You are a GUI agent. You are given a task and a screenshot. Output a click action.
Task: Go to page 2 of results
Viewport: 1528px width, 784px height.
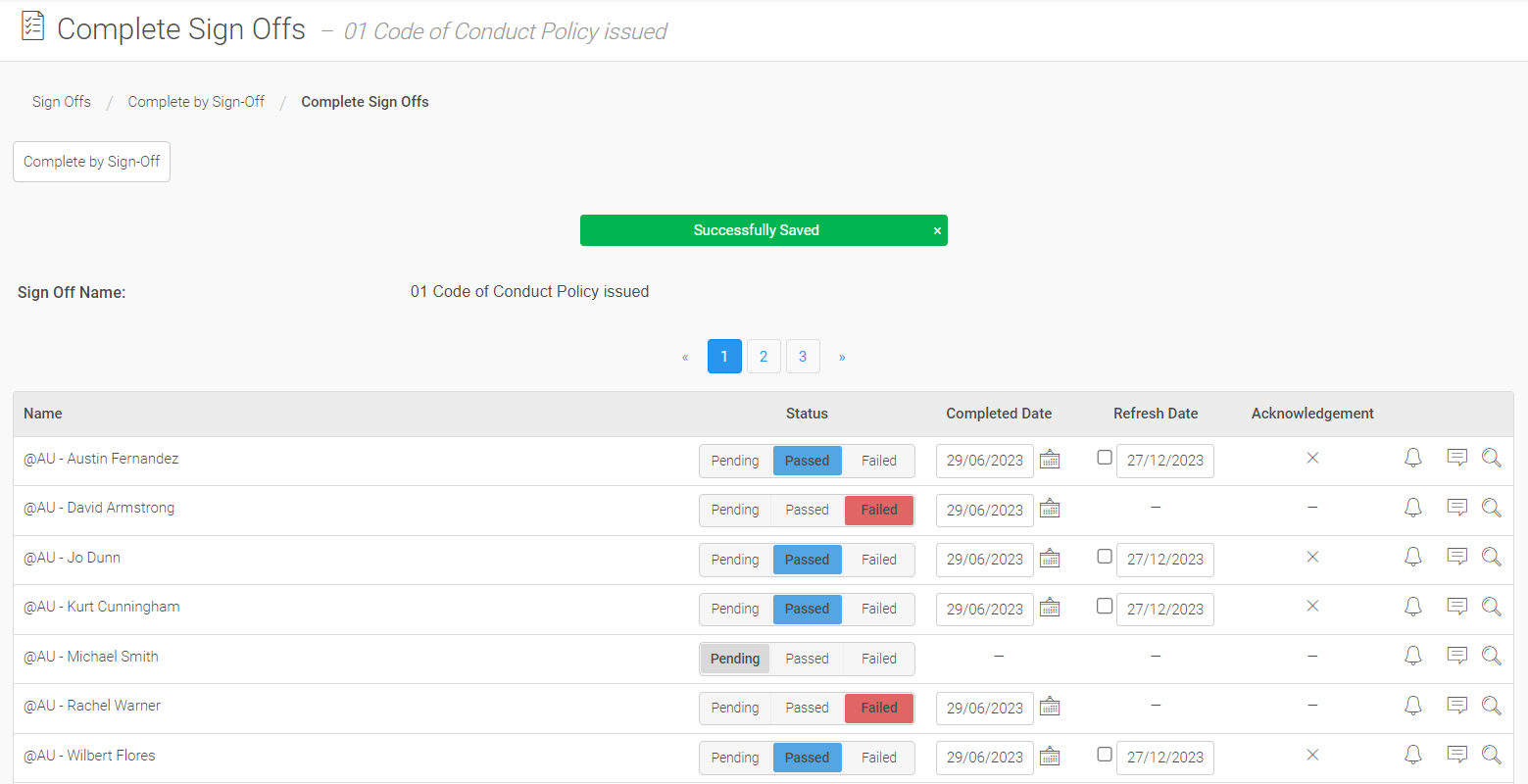(764, 357)
